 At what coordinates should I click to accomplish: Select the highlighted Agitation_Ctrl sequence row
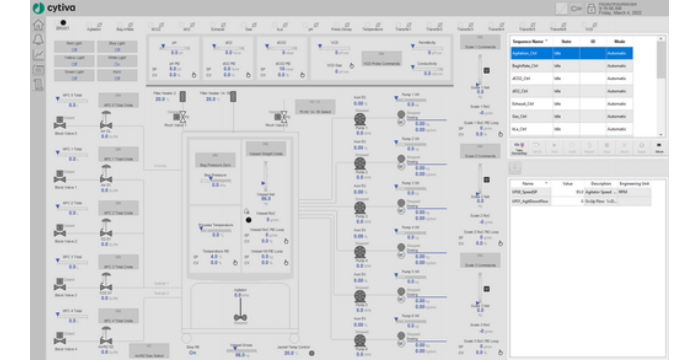(571, 54)
